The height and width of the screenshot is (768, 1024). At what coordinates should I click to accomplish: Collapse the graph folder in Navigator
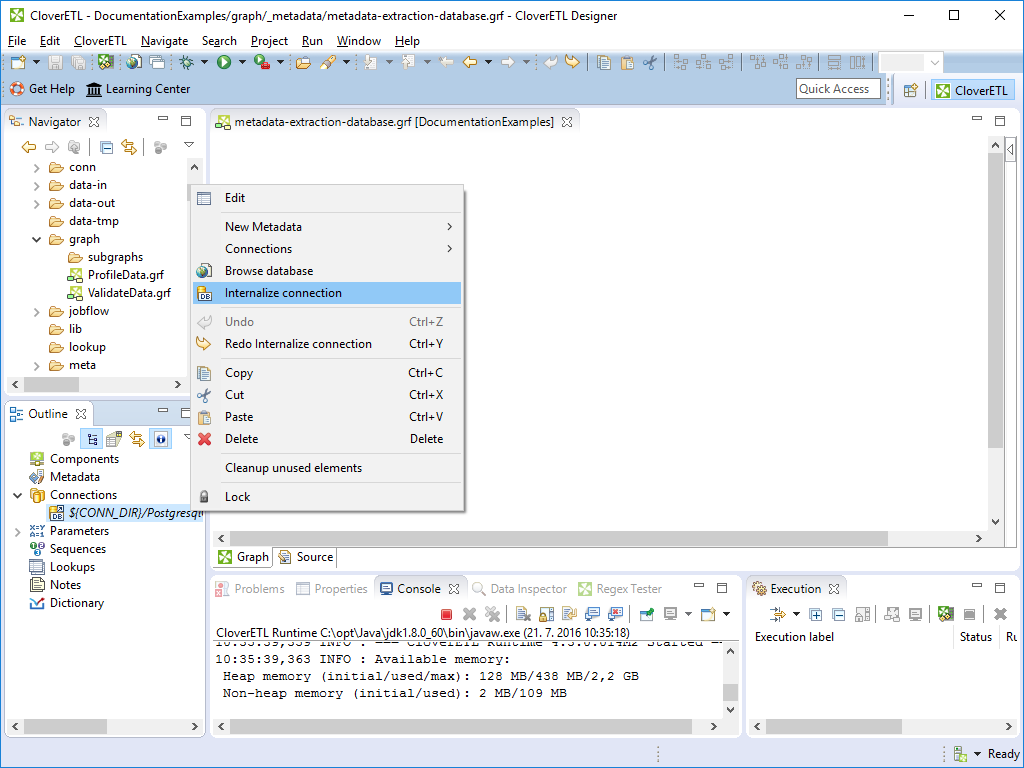point(37,240)
